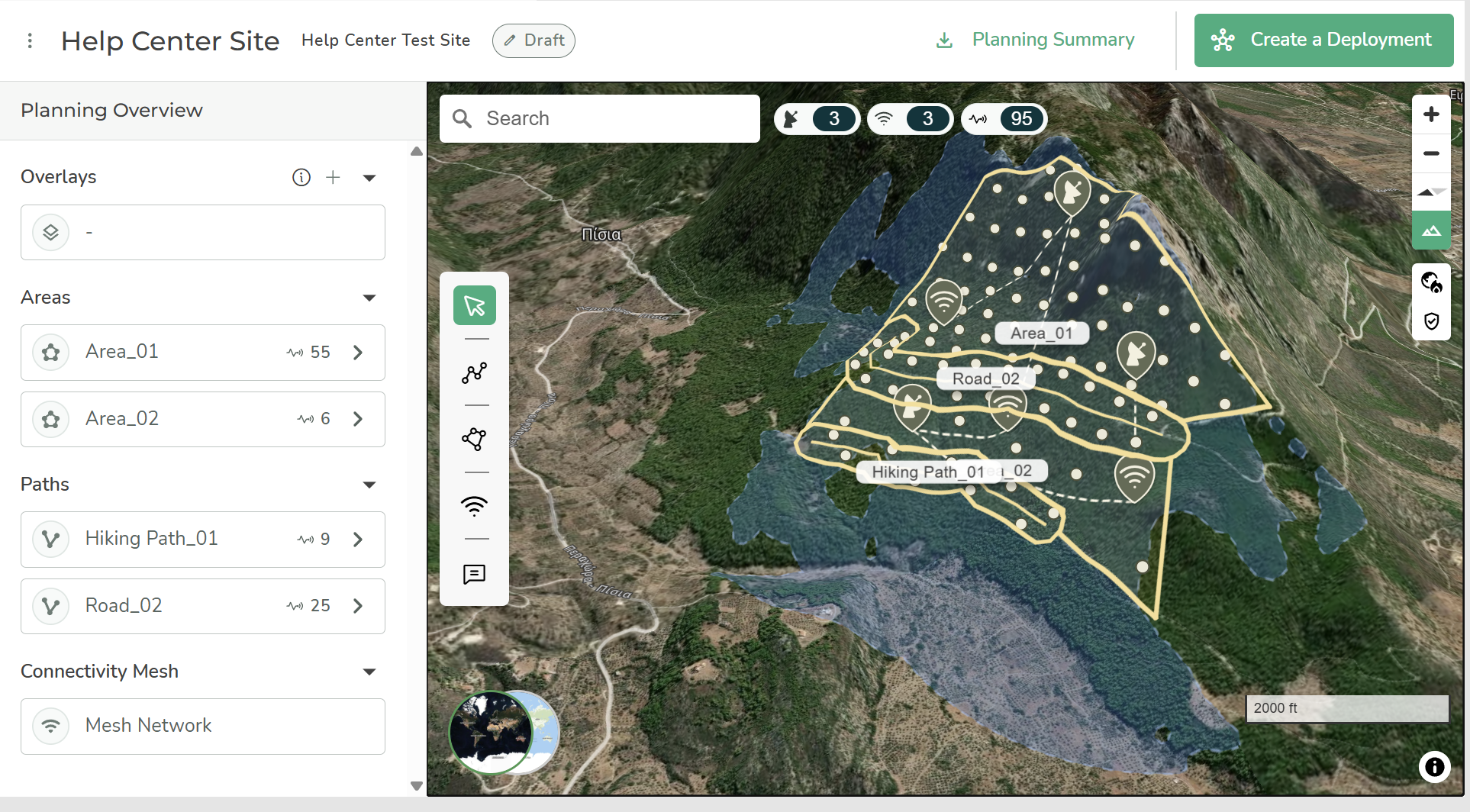Click the map Search field
Image resolution: width=1470 pixels, height=812 pixels.
599,119
